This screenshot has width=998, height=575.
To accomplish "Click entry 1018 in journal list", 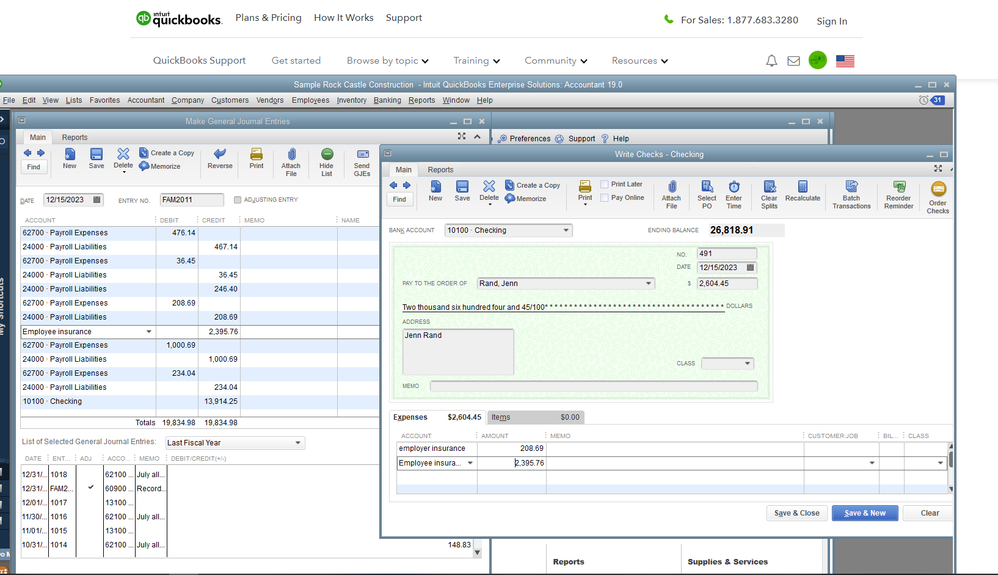I will coord(59,474).
